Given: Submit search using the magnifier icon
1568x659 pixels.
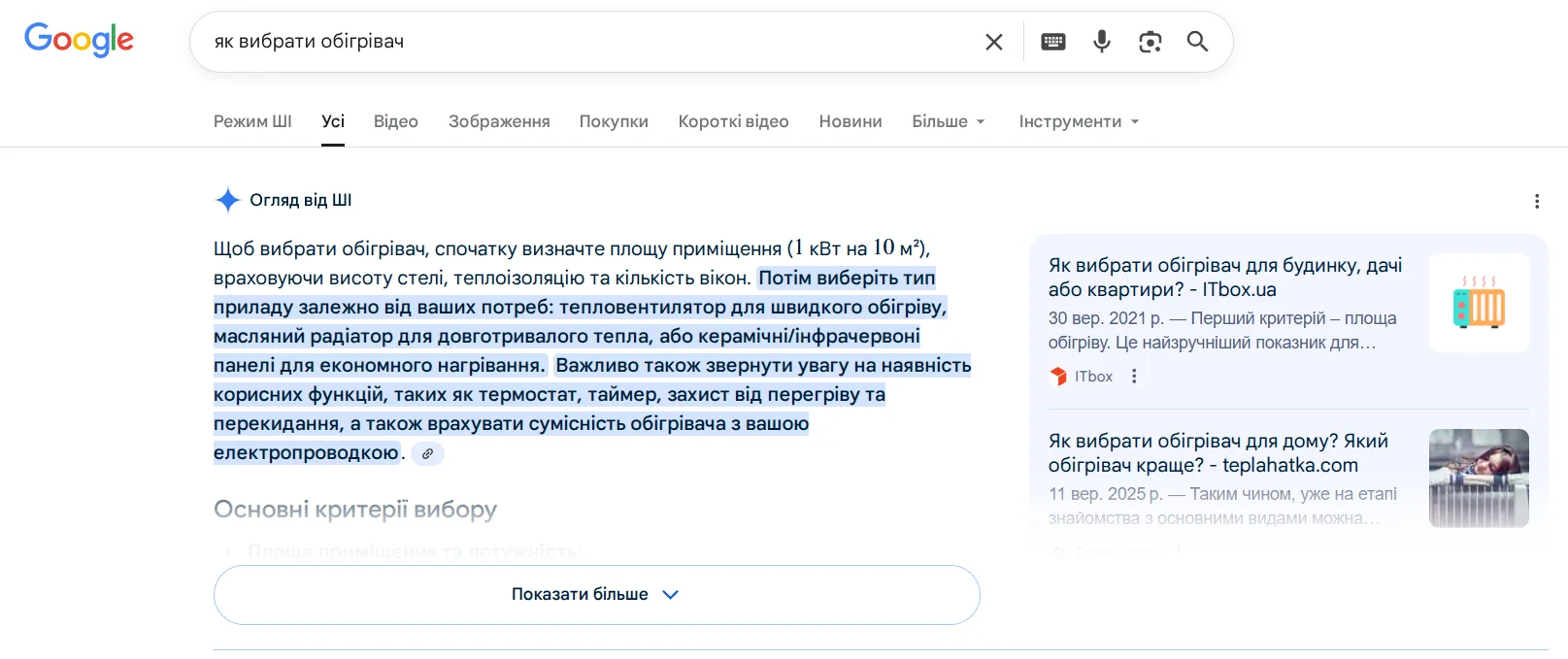Looking at the screenshot, I should click(x=1198, y=41).
